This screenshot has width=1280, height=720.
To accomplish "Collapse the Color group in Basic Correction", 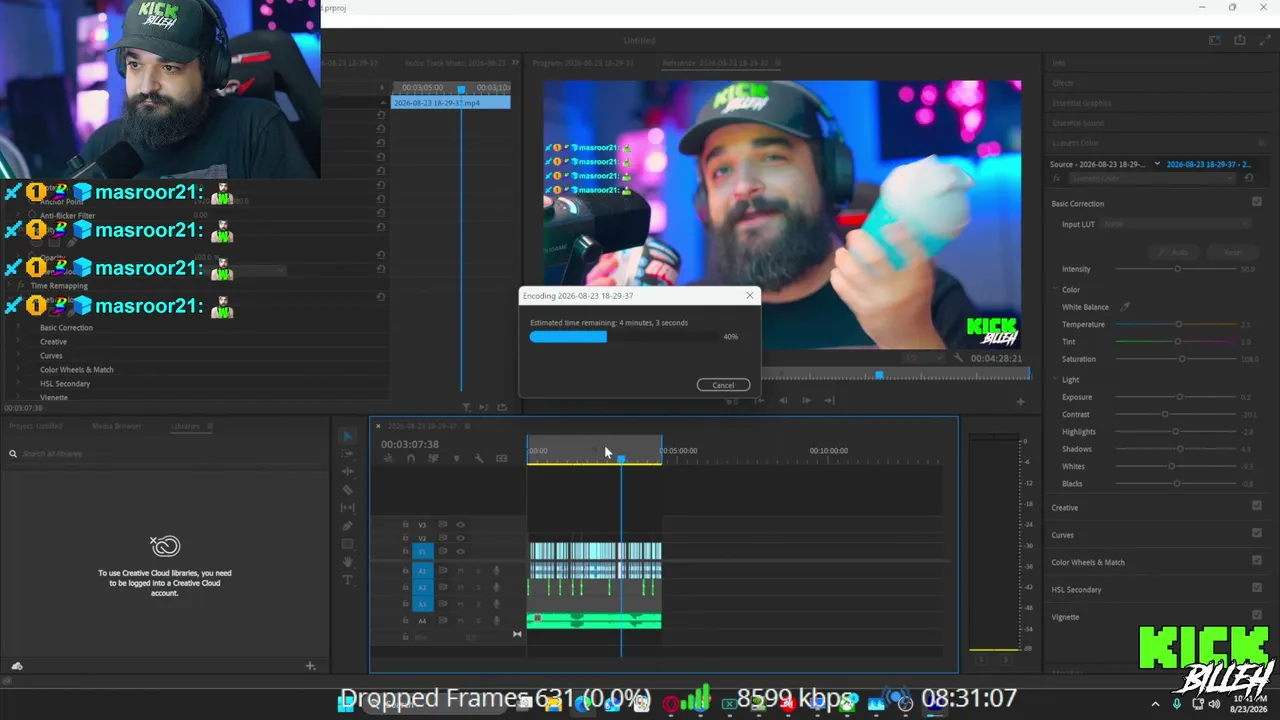I will [x=1056, y=290].
